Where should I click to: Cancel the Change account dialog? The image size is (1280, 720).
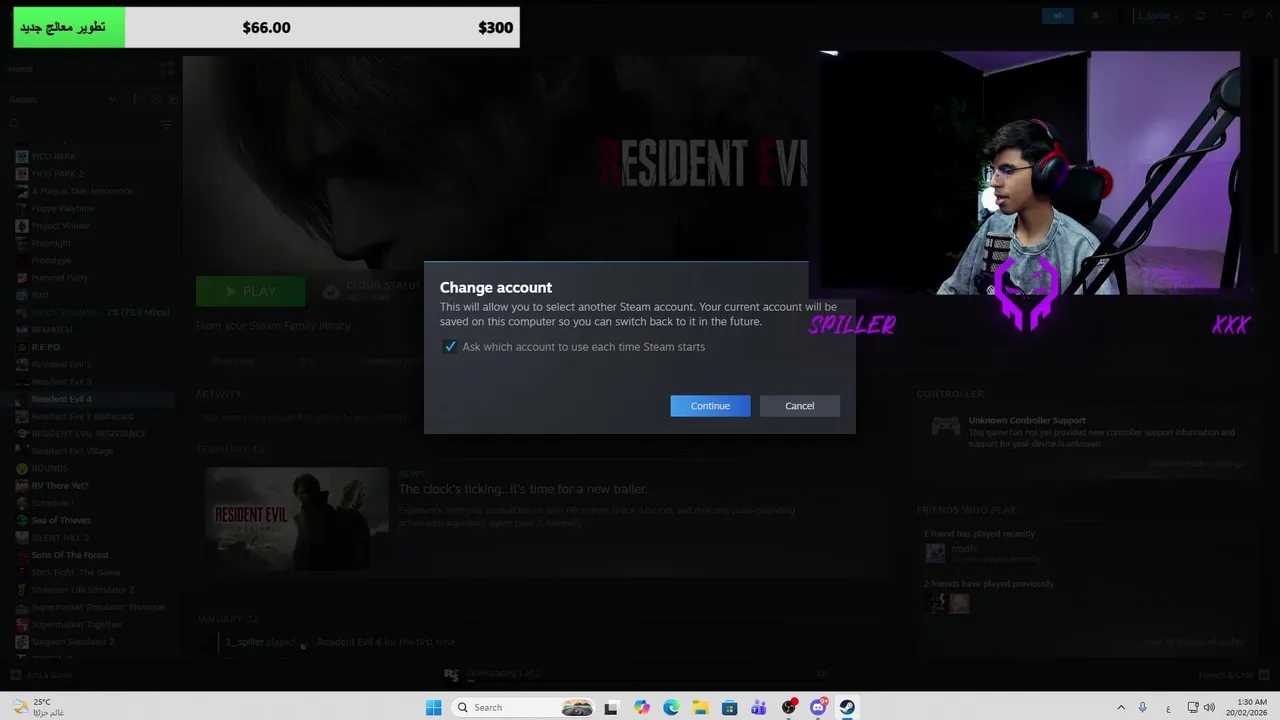799,406
